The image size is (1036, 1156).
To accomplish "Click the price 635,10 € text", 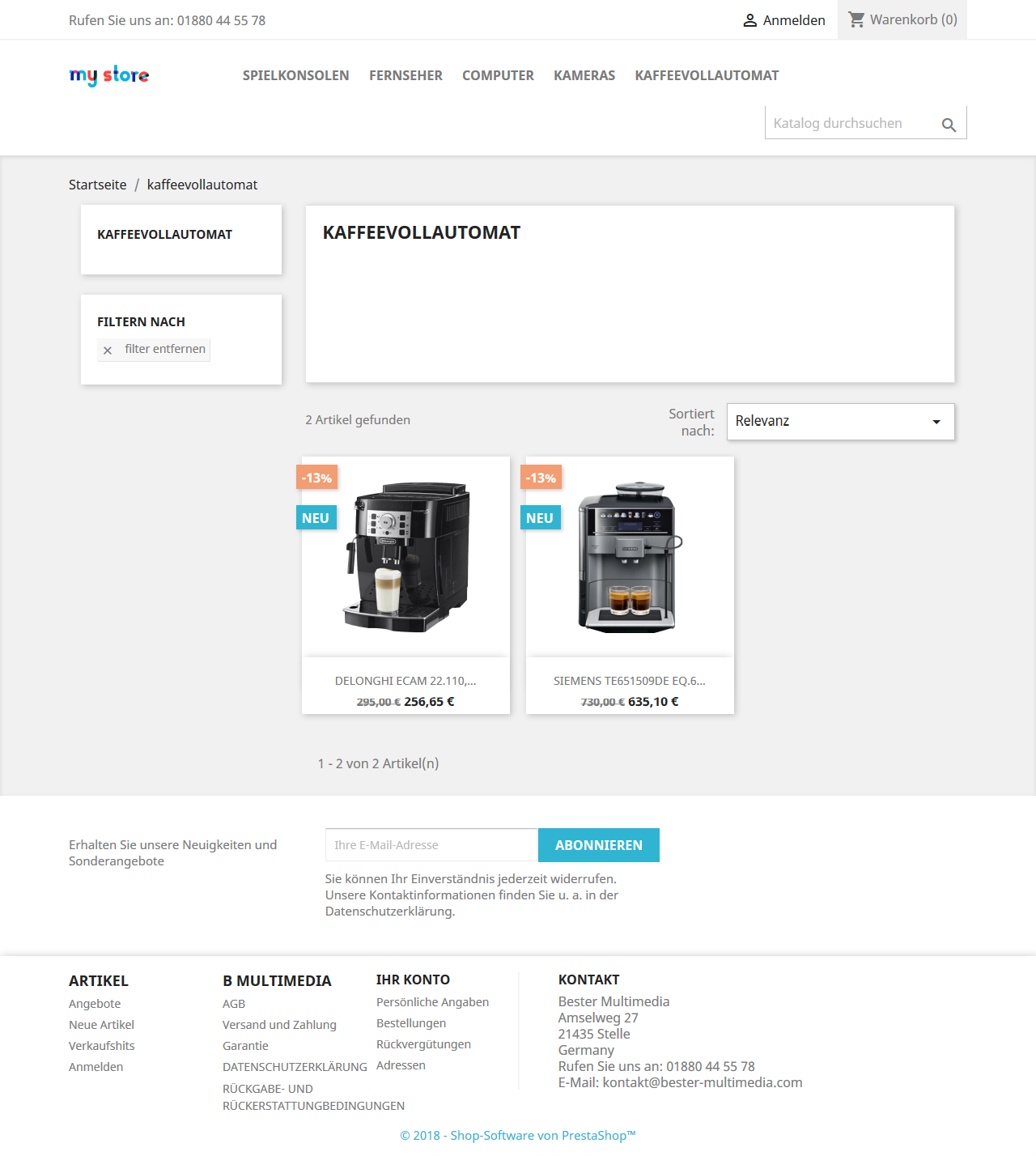I will [x=653, y=702].
